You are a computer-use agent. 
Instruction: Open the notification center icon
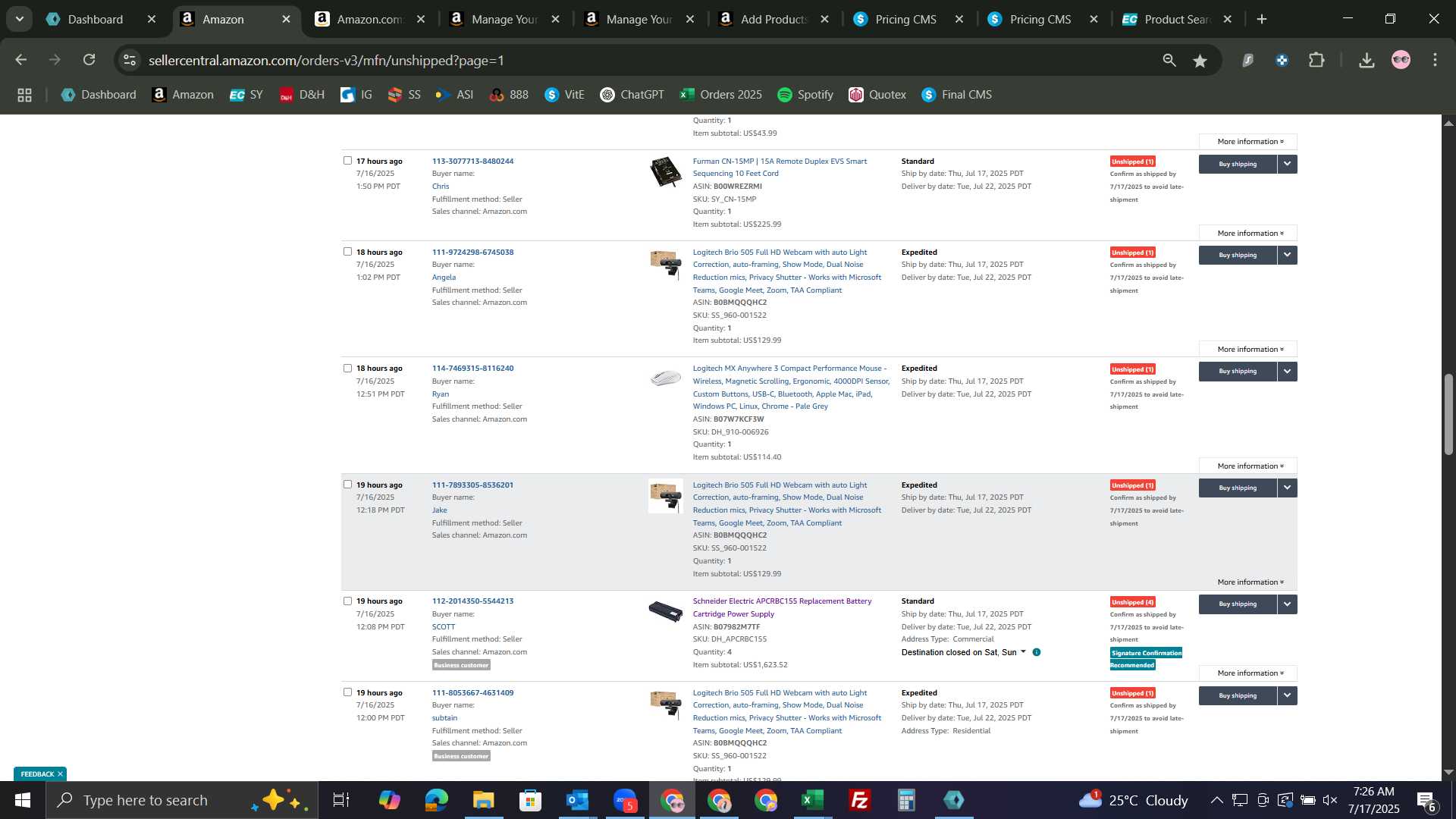tap(1426, 800)
